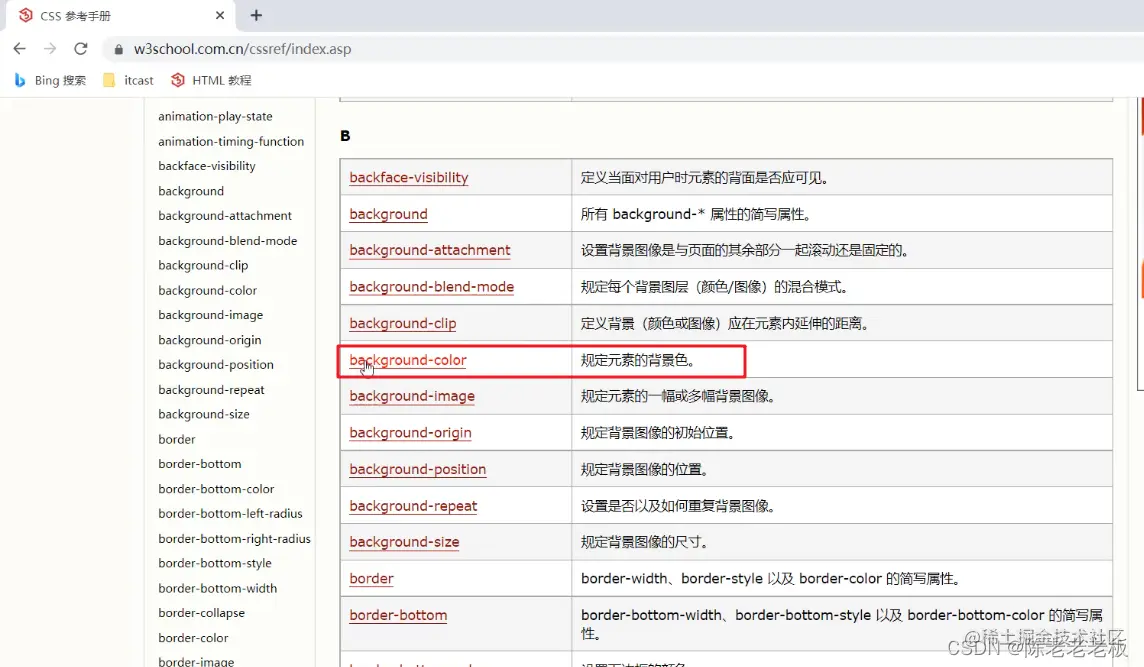Screen dimensions: 1144x667
Task: Select border-bottom-color in sidebar
Action: pyautogui.click(x=216, y=488)
